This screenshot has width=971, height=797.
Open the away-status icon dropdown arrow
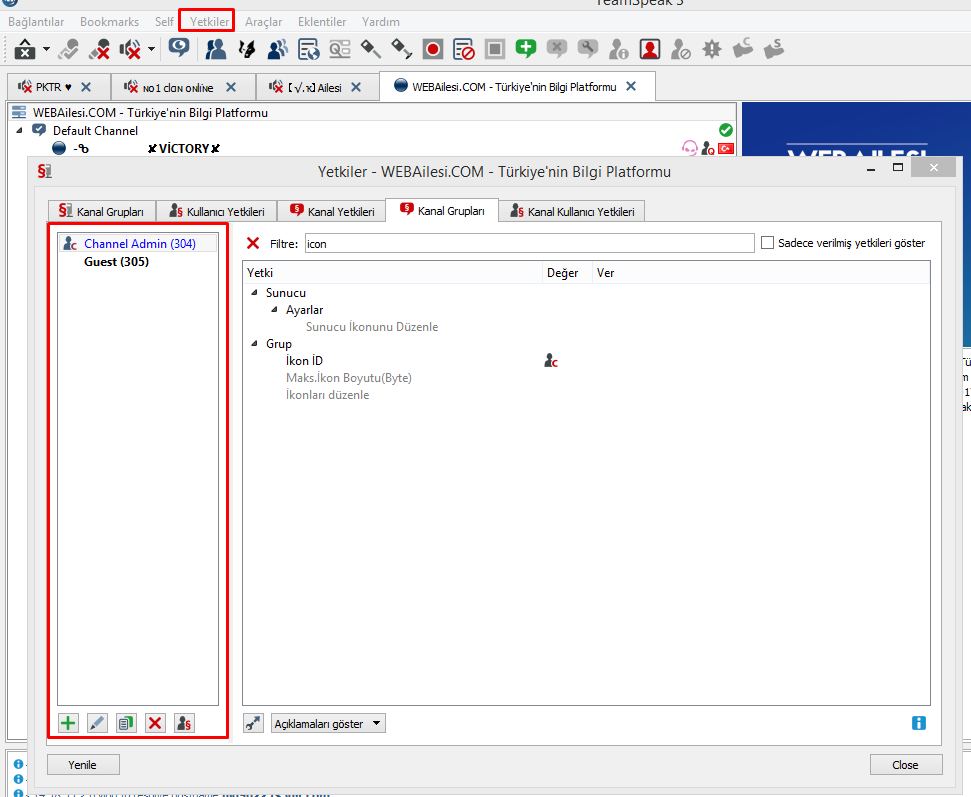(46, 49)
